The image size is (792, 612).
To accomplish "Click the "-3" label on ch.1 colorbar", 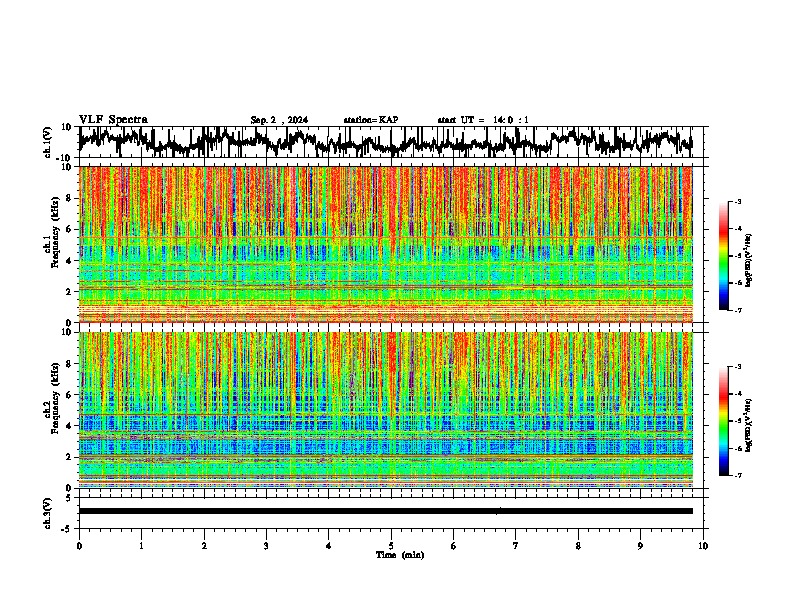I will click(x=737, y=202).
